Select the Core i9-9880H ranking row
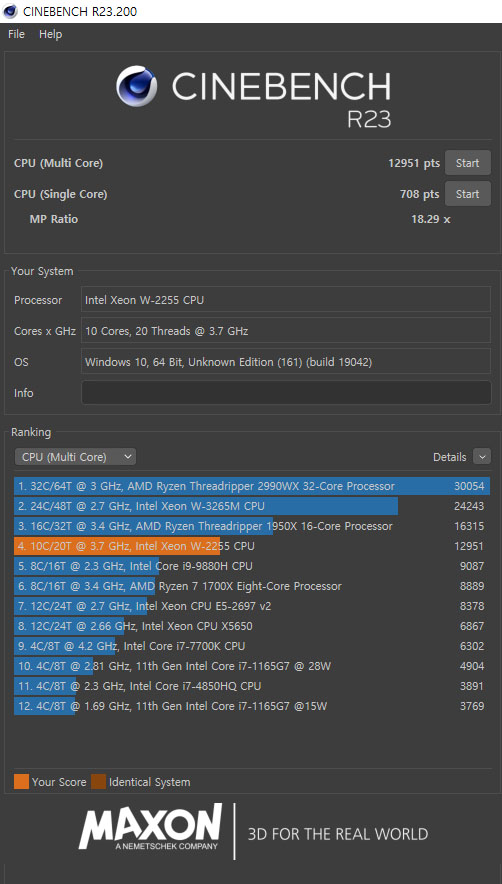This screenshot has width=502, height=884. coord(252,566)
